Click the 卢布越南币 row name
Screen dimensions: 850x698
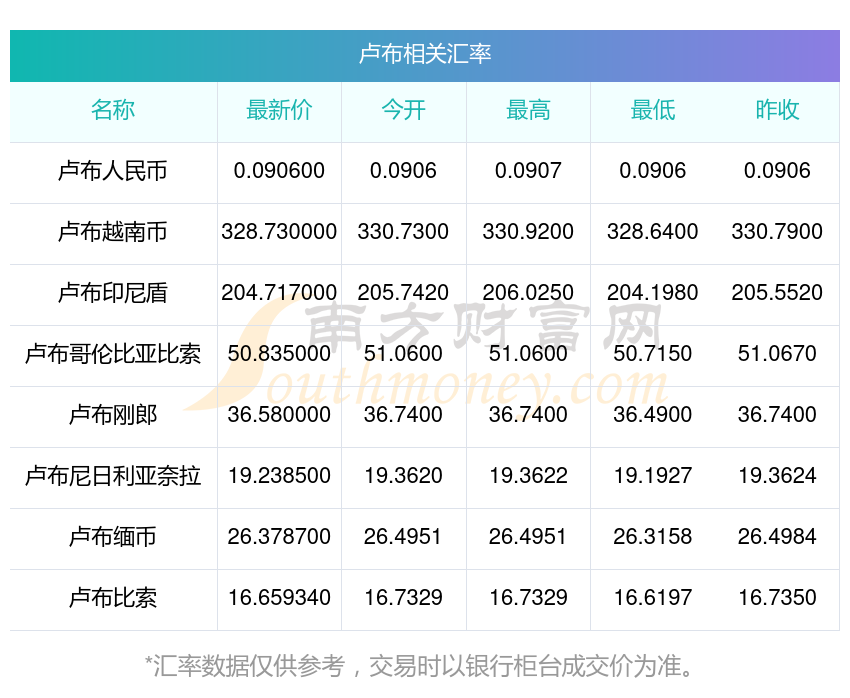pyautogui.click(x=113, y=232)
